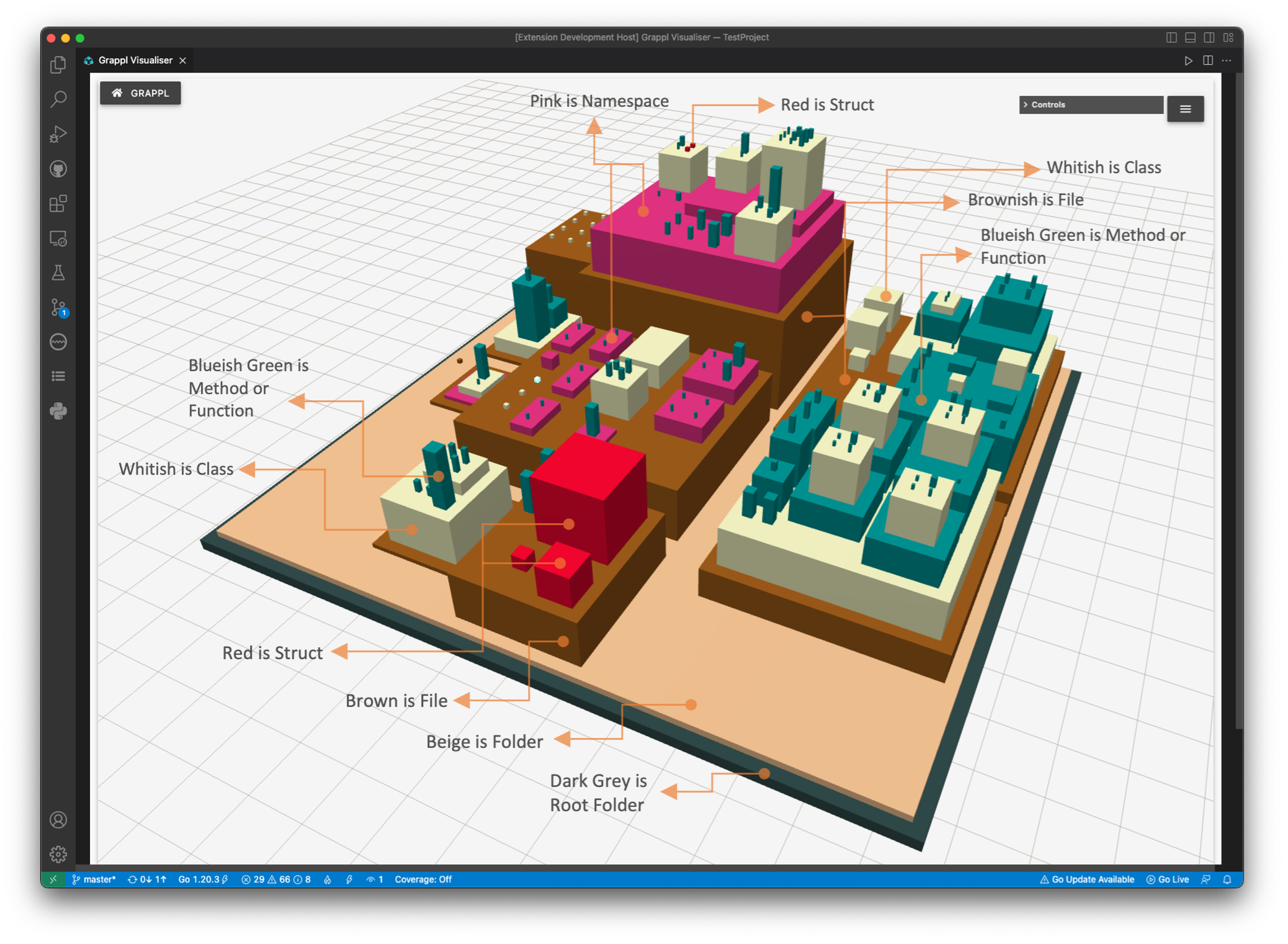
Task: Open Source Control with one pending change
Action: pyautogui.click(x=58, y=308)
